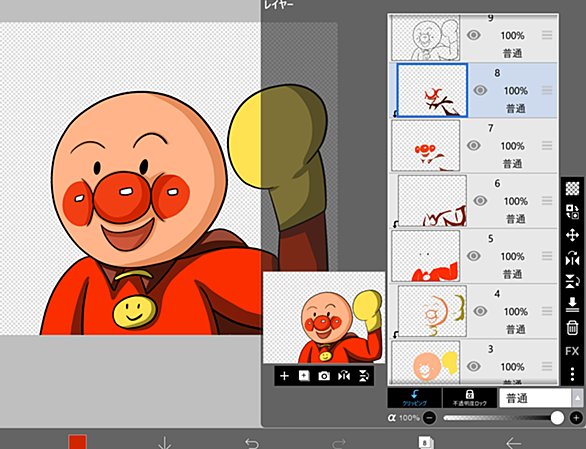Select the move transform arrows icon
The width and height of the screenshot is (586, 449).
[x=572, y=235]
